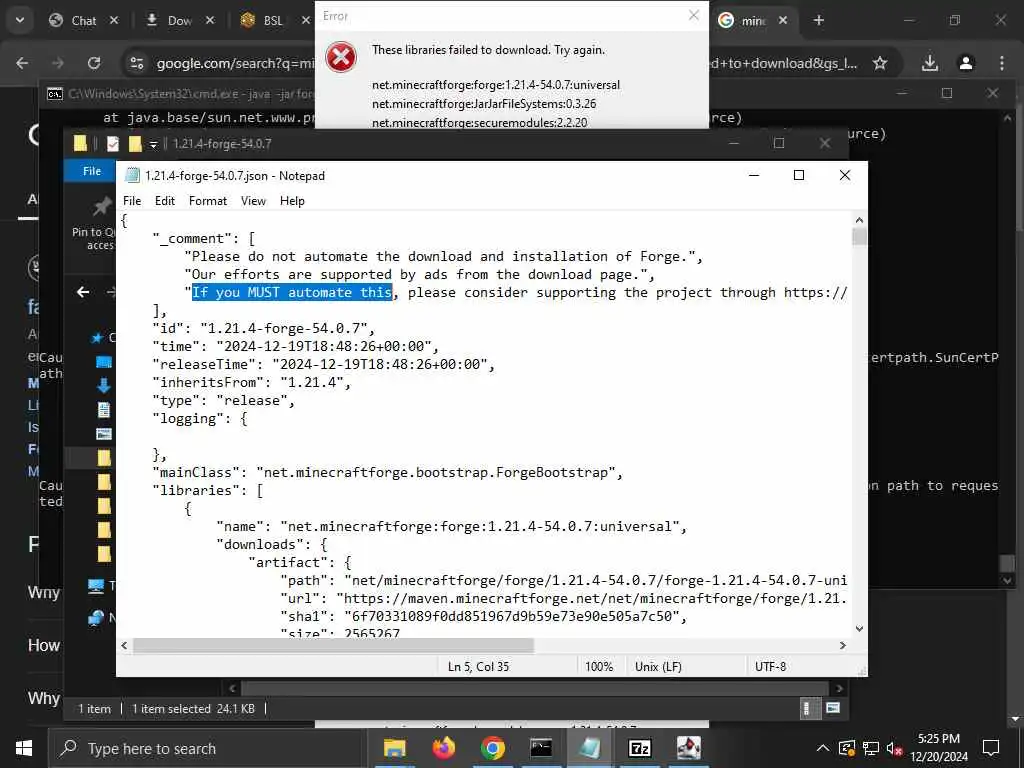Click Explorer's quick access new folder icon
Viewport: 1024px width, 768px height.
[x=135, y=144]
